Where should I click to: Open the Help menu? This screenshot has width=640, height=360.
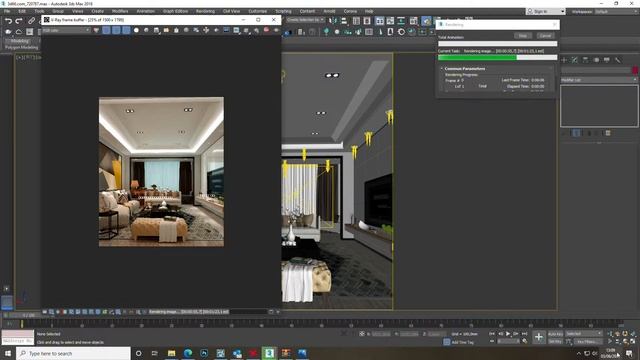click(x=369, y=11)
